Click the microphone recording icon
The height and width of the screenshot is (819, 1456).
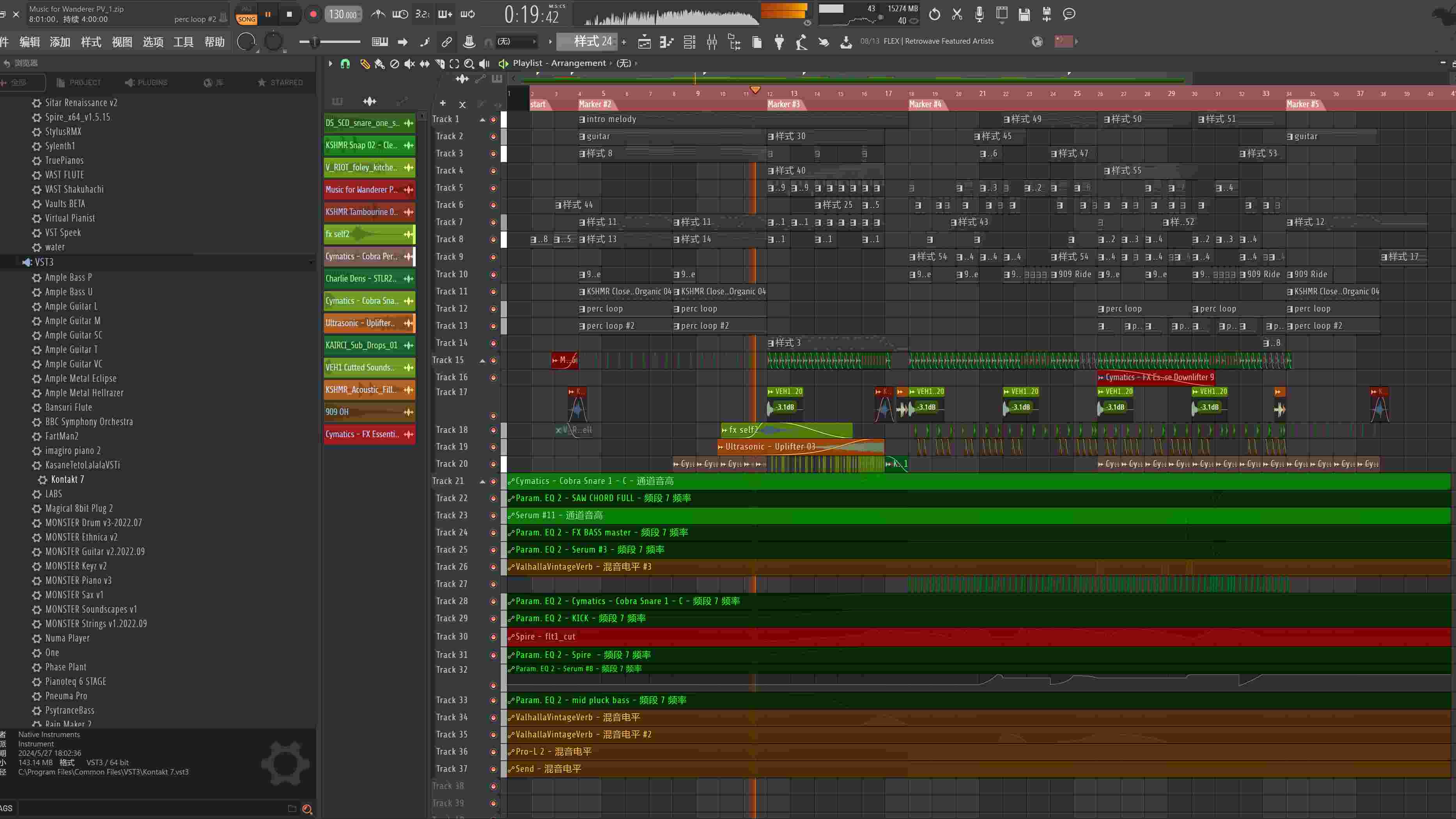coord(979,14)
